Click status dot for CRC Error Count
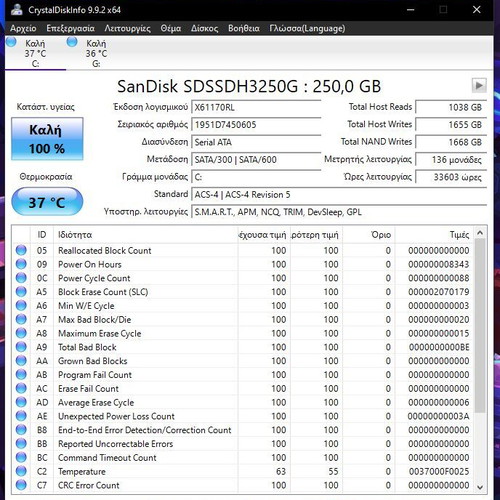The image size is (500, 500). pos(21,485)
